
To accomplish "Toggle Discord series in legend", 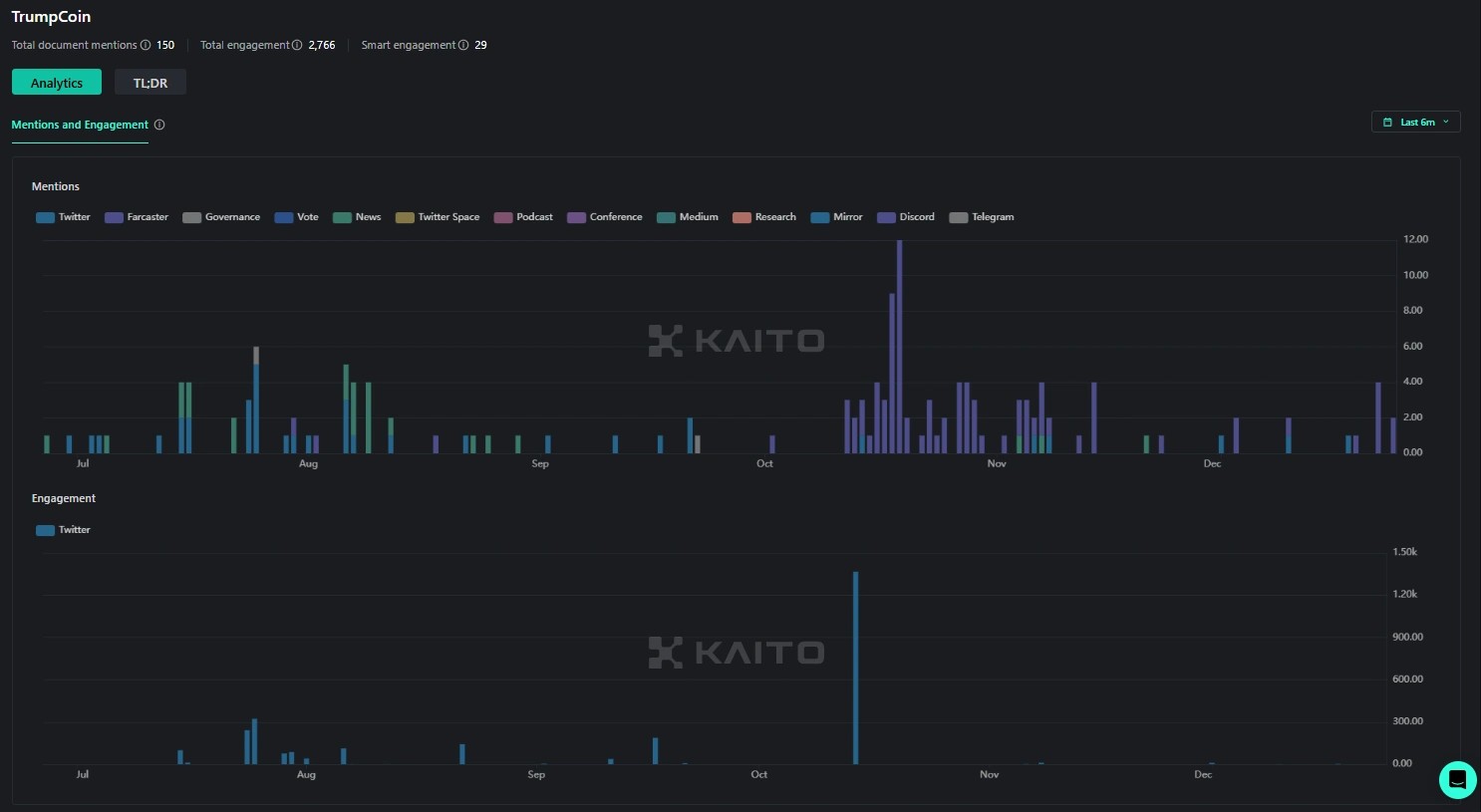I will pyautogui.click(x=906, y=217).
